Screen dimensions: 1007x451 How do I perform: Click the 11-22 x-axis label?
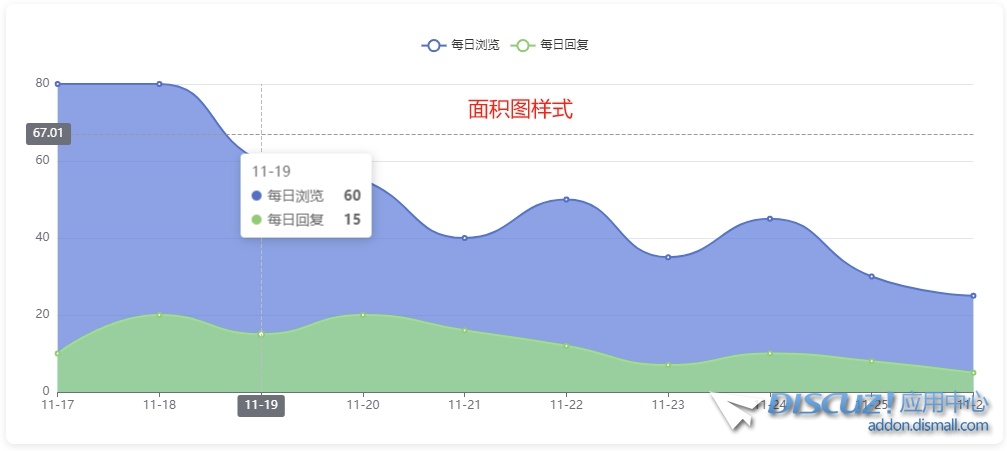pos(566,405)
